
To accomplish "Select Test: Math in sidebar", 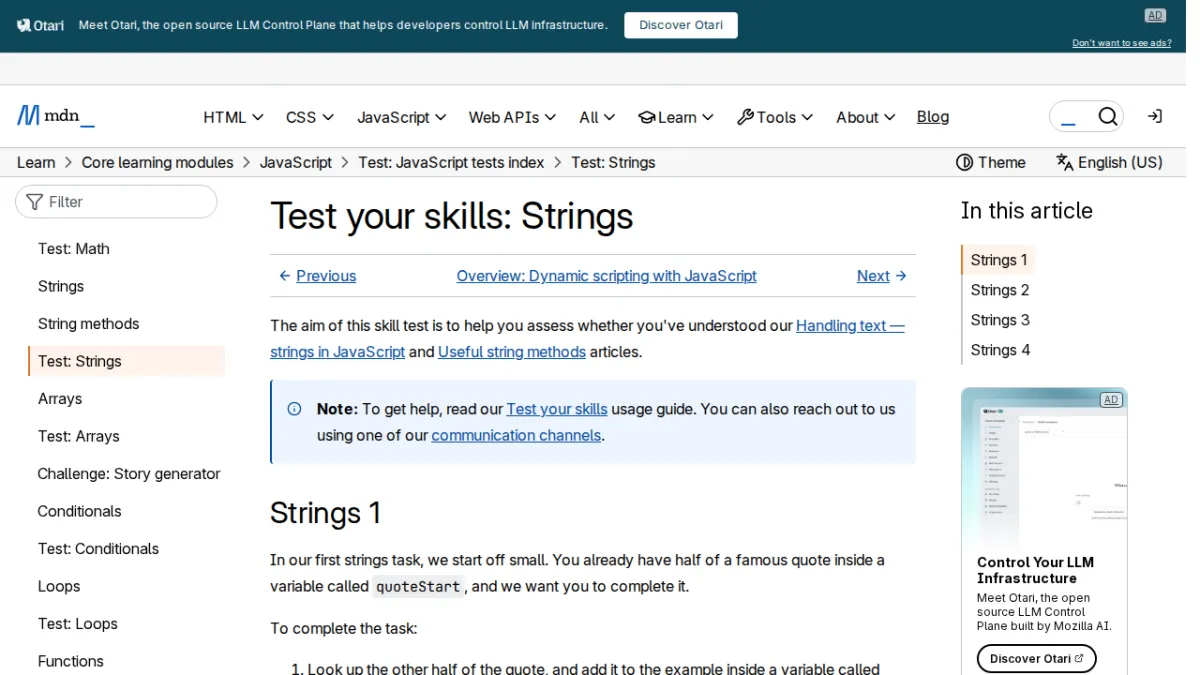I will pos(74,249).
